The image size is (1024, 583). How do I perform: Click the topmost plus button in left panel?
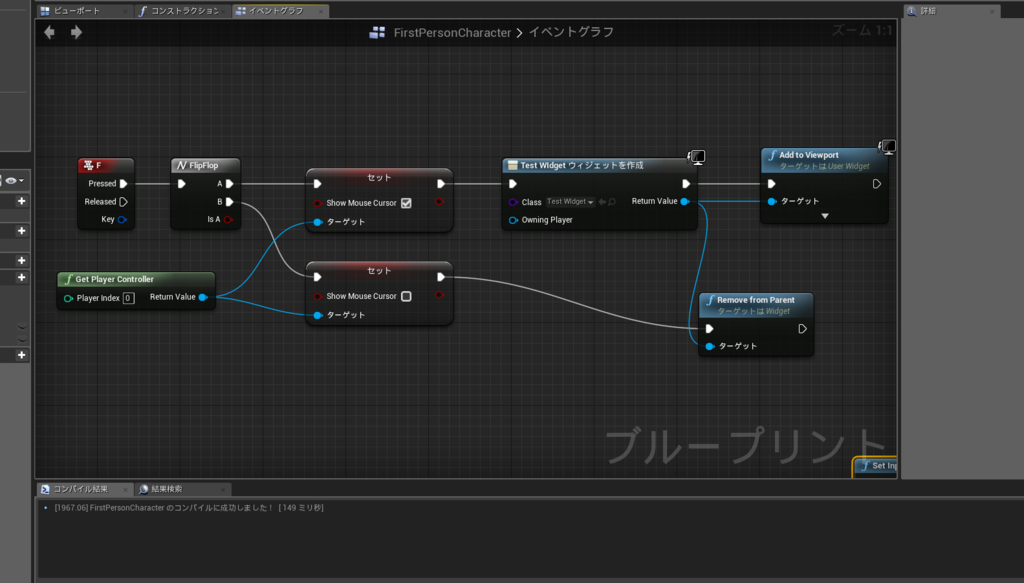pos(22,201)
